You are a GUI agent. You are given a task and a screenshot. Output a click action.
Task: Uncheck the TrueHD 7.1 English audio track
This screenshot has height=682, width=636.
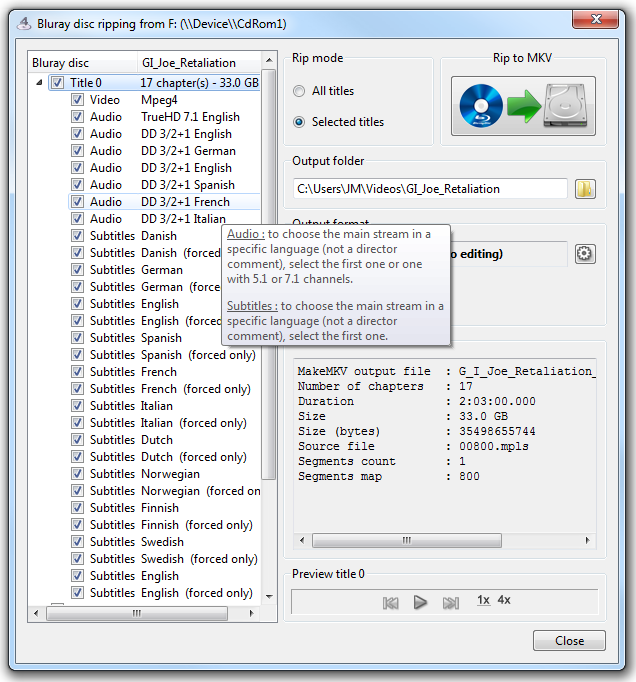click(77, 117)
